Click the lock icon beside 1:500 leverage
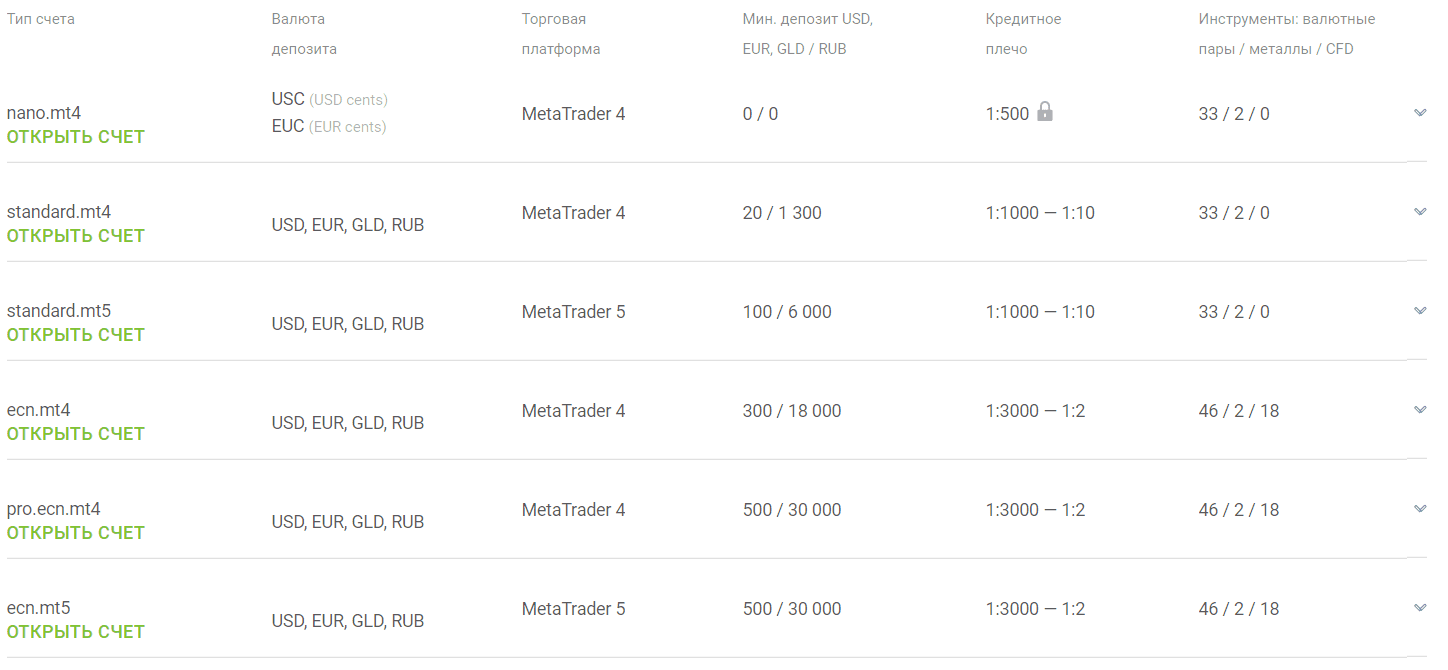Image resolution: width=1448 pixels, height=670 pixels. pos(1045,111)
